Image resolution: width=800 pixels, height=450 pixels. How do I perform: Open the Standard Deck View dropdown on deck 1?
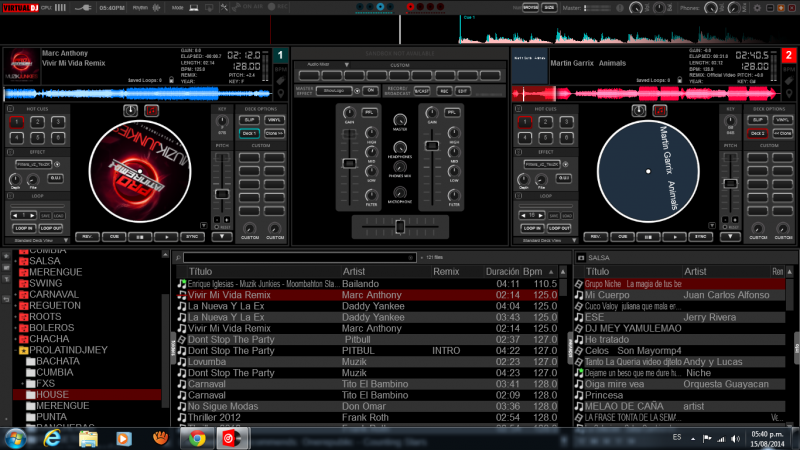click(x=66, y=240)
